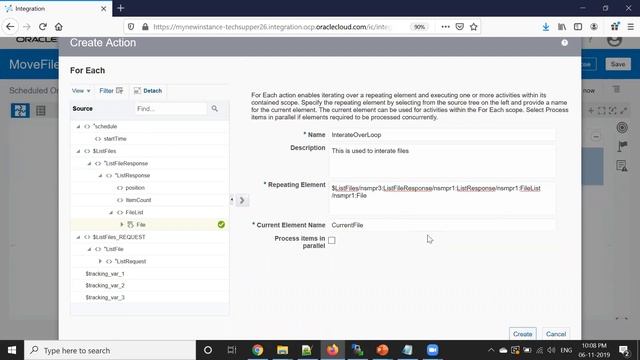Switch to canvas view icon
This screenshot has height=360, width=640.
point(20,110)
